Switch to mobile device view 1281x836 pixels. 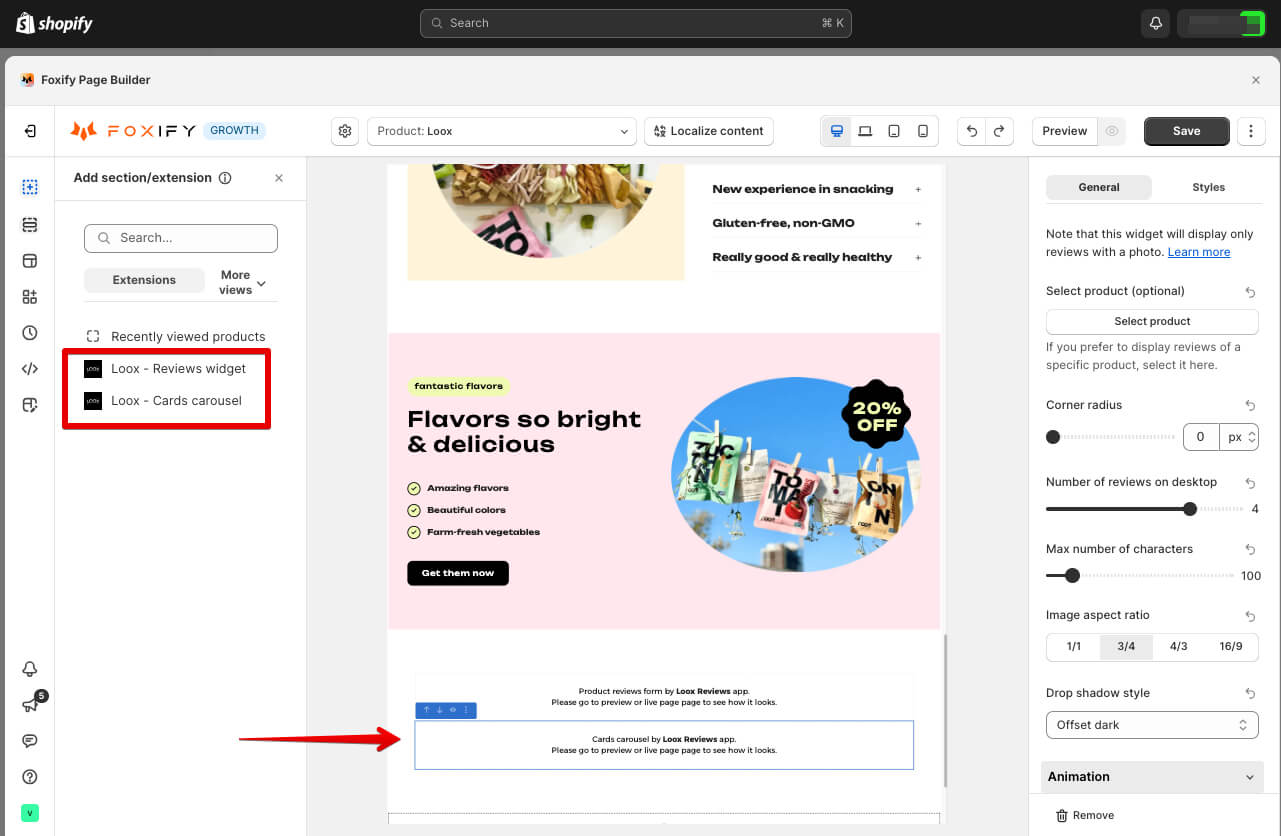(923, 131)
